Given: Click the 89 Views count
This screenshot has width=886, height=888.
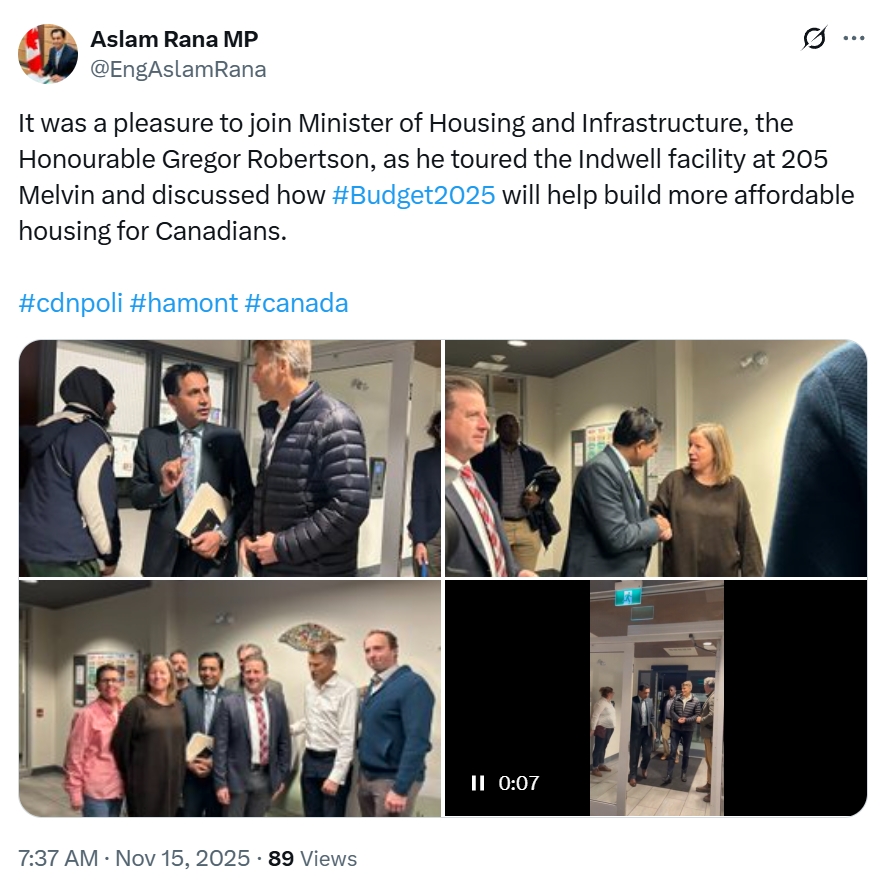Looking at the screenshot, I should (x=313, y=858).
